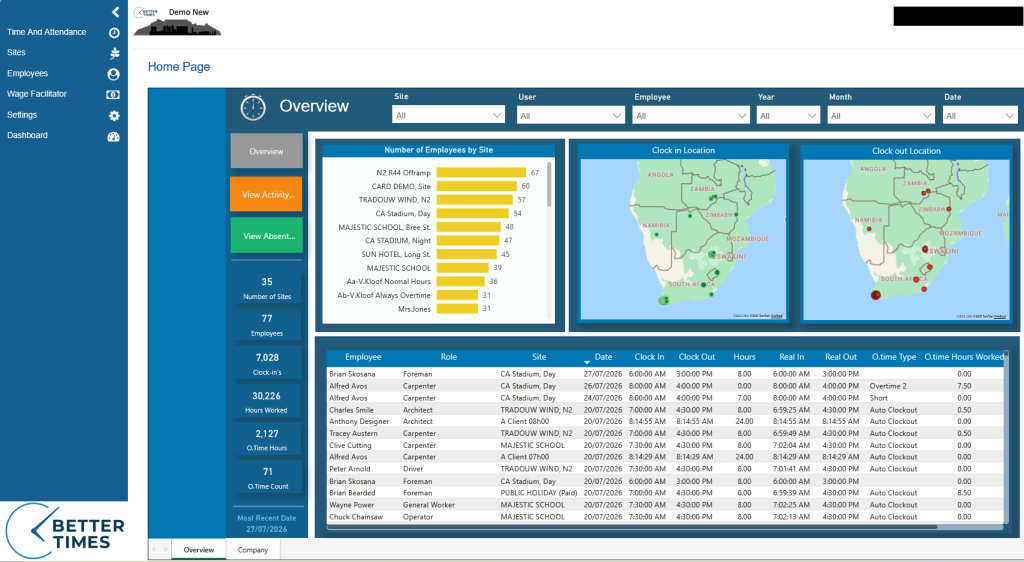Viewport: 1024px width, 562px height.
Task: Expand the Site filter dropdown
Action: 448,115
